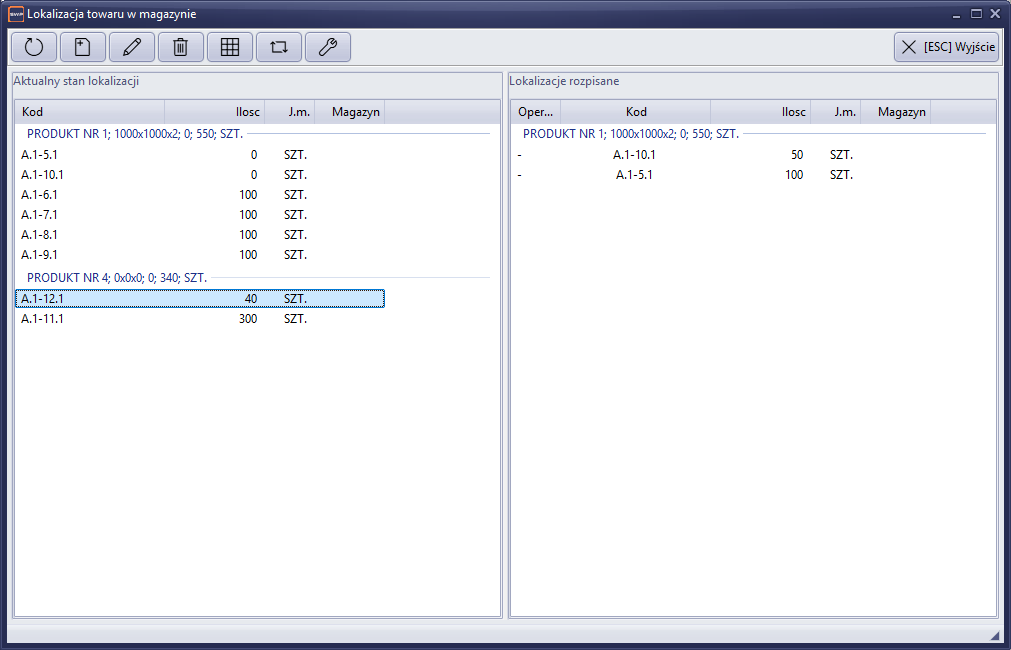Sort left table by Kod column
Screen dimensions: 1011x650
[x=90, y=112]
